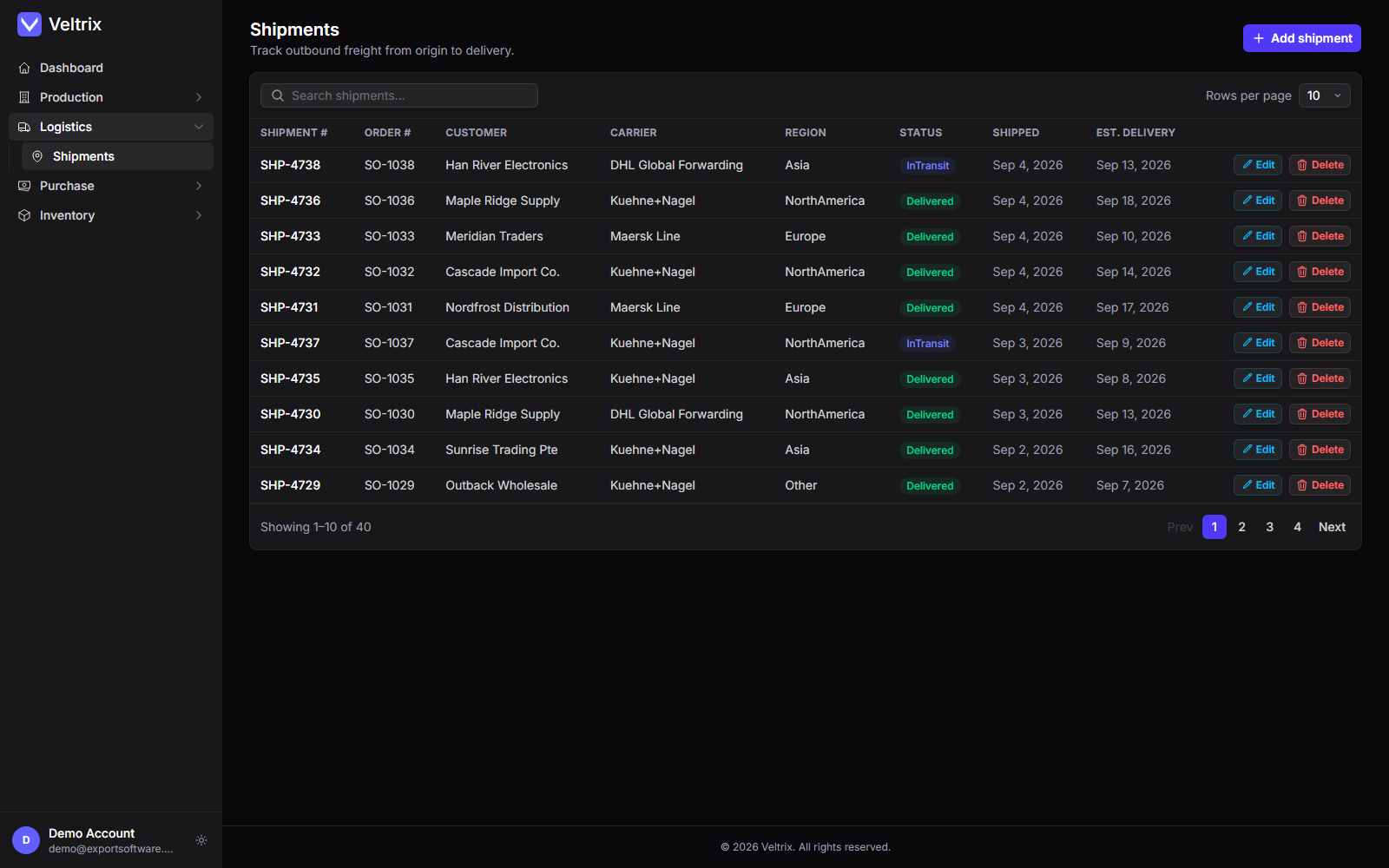This screenshot has width=1389, height=868.
Task: Click the SHIPMENT # column header
Action: tap(293, 133)
